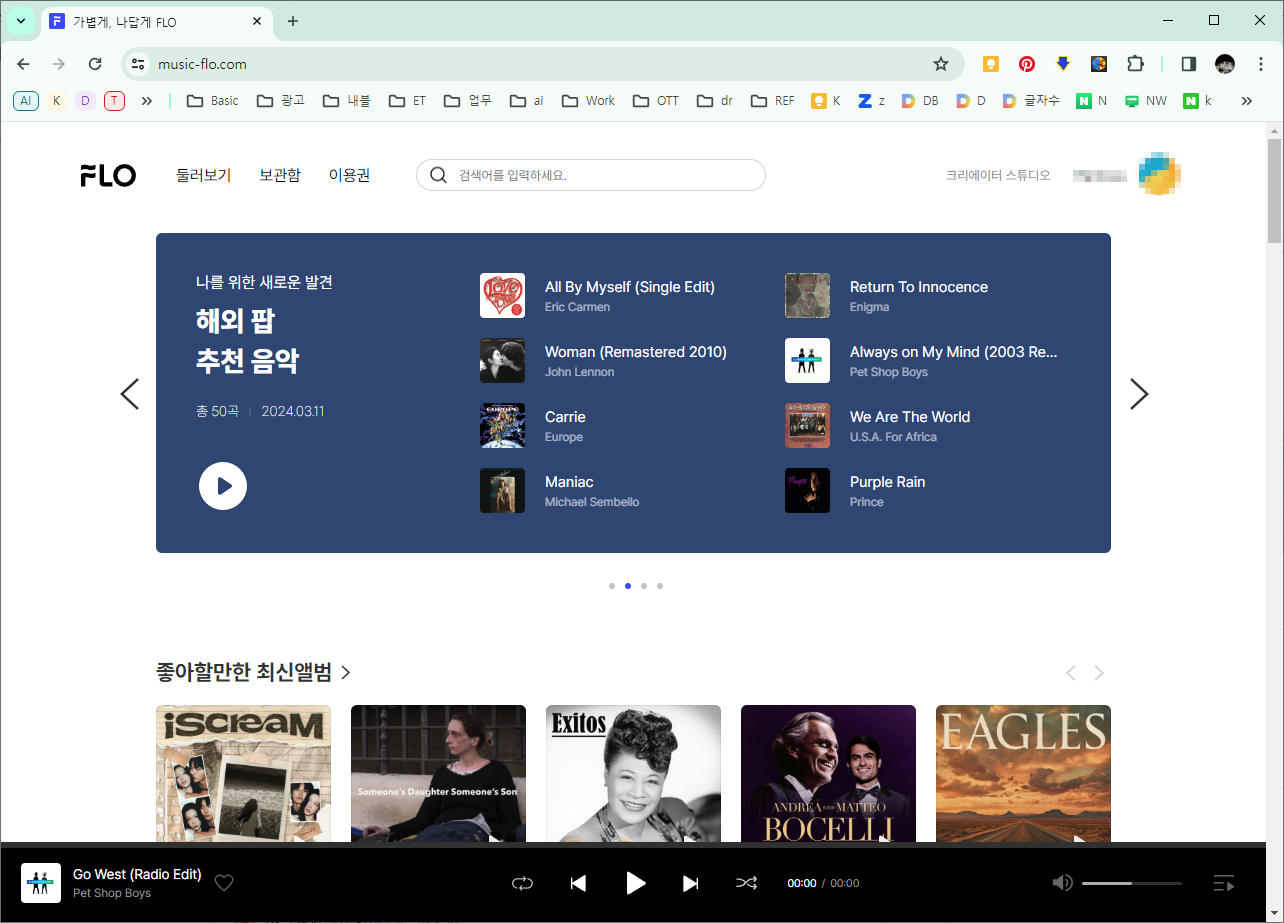This screenshot has width=1284, height=923.
Task: Adjust the player volume slider
Action: 1132,883
